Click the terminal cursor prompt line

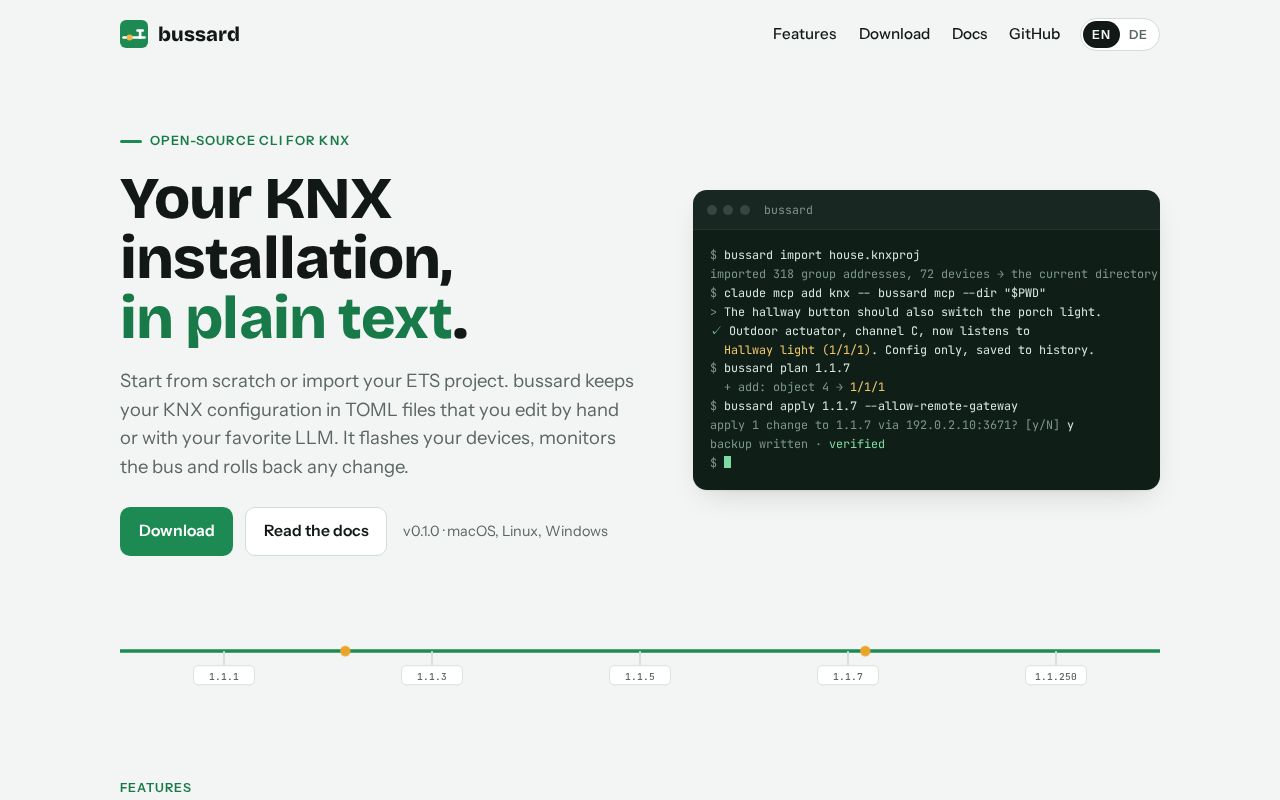[721, 462]
